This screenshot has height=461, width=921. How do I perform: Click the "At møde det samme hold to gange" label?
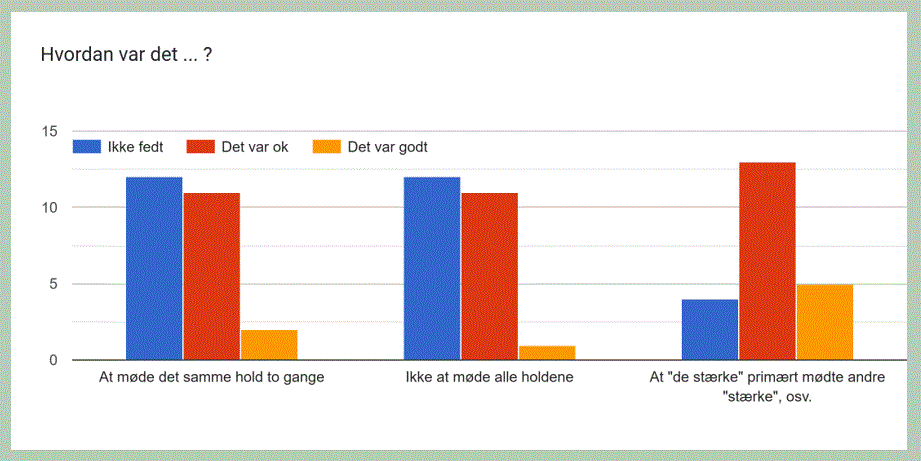211,378
